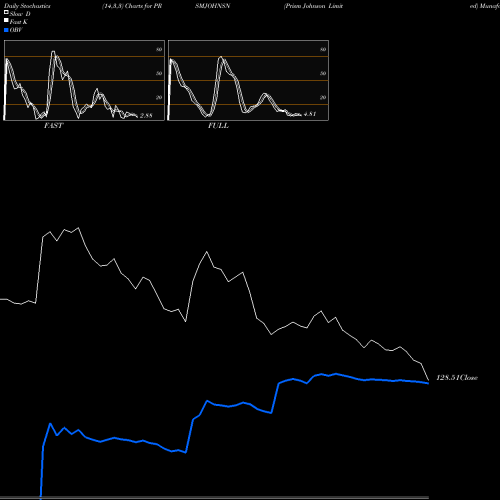This screenshot has width=500, height=500.
Task: Click the 50 level label in FAST chart
Action: [159, 73]
